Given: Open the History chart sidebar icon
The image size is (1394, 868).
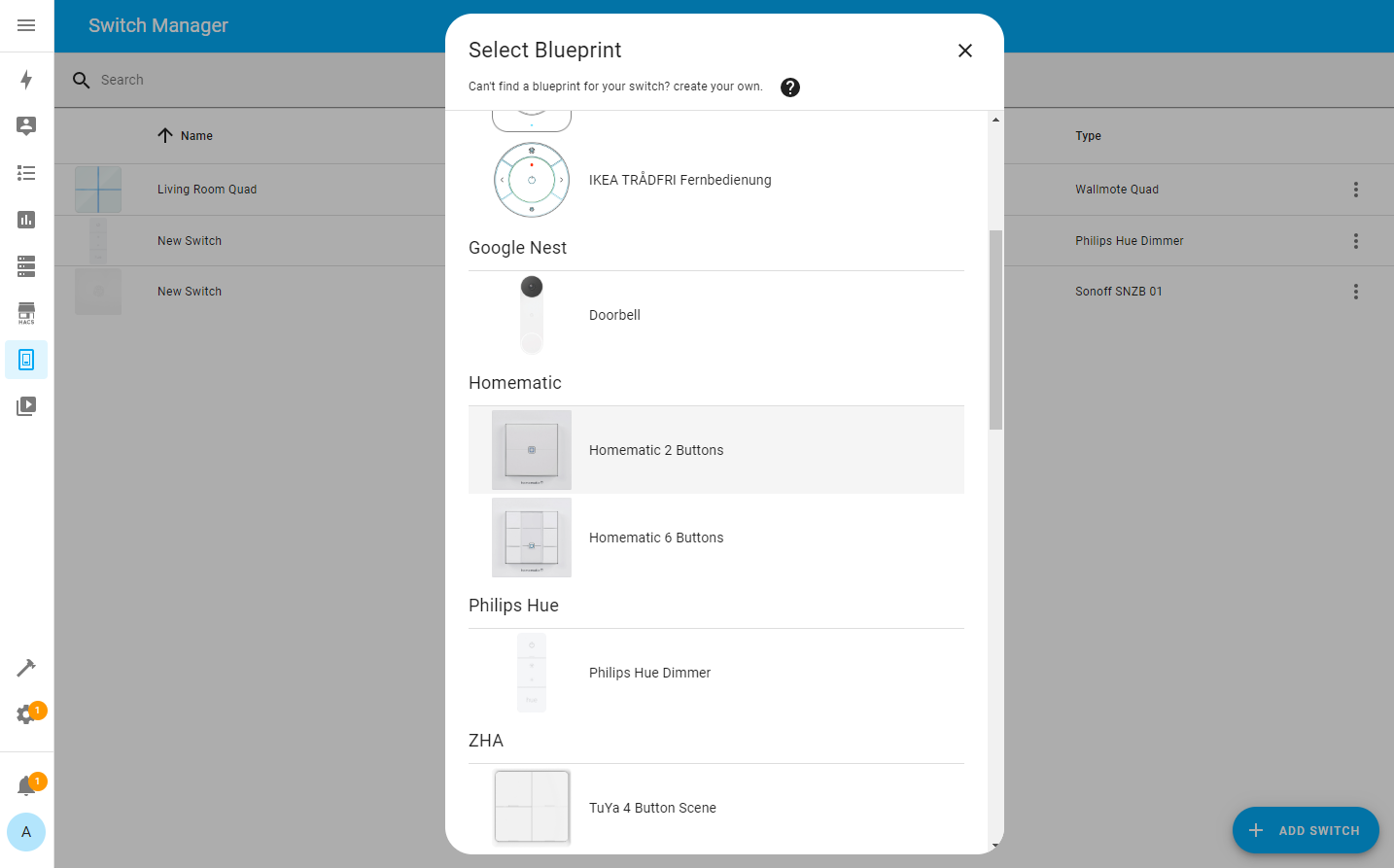Looking at the screenshot, I should click(x=26, y=220).
